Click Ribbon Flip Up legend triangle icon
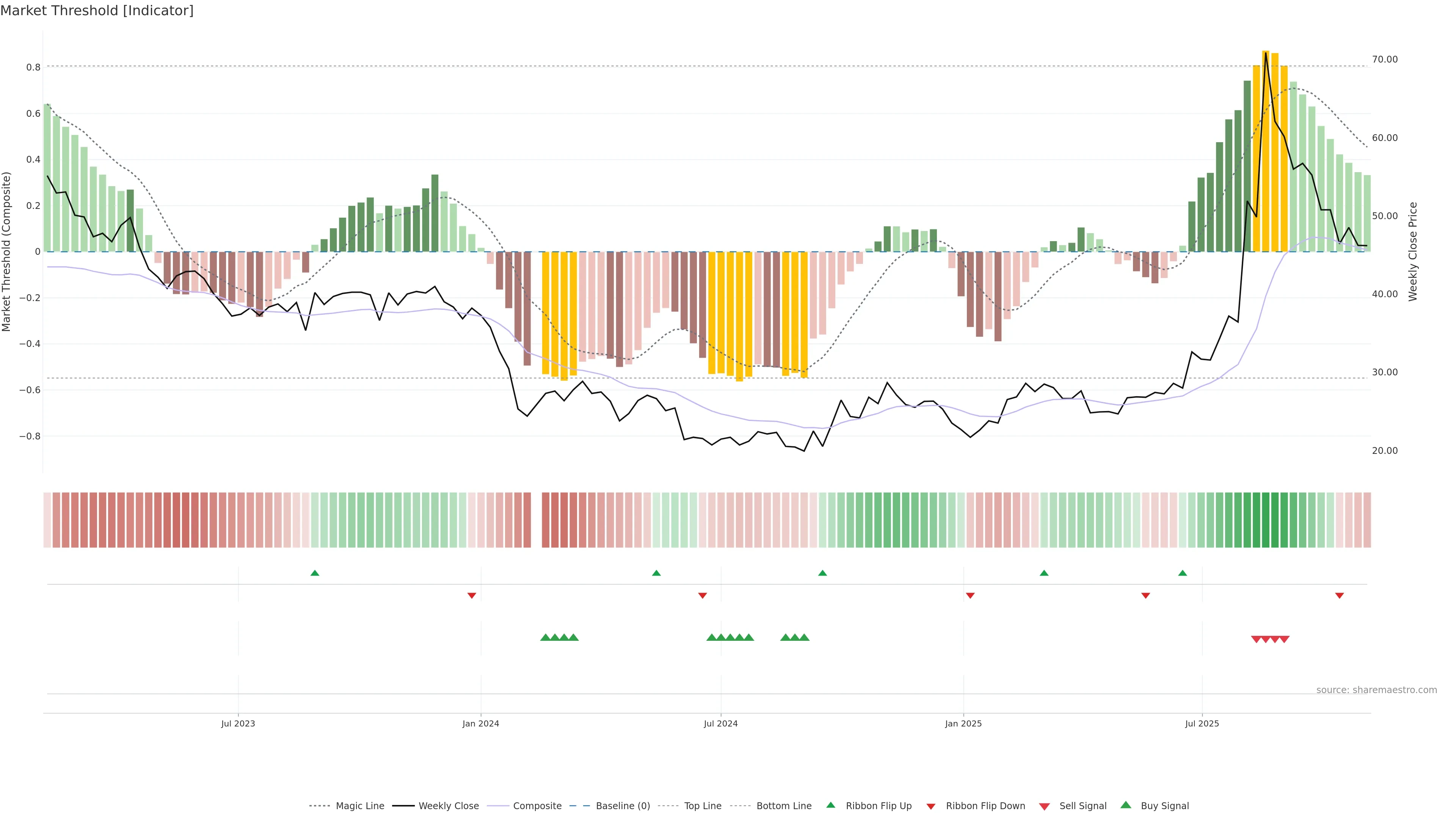The height and width of the screenshot is (819, 1456). pos(830,805)
